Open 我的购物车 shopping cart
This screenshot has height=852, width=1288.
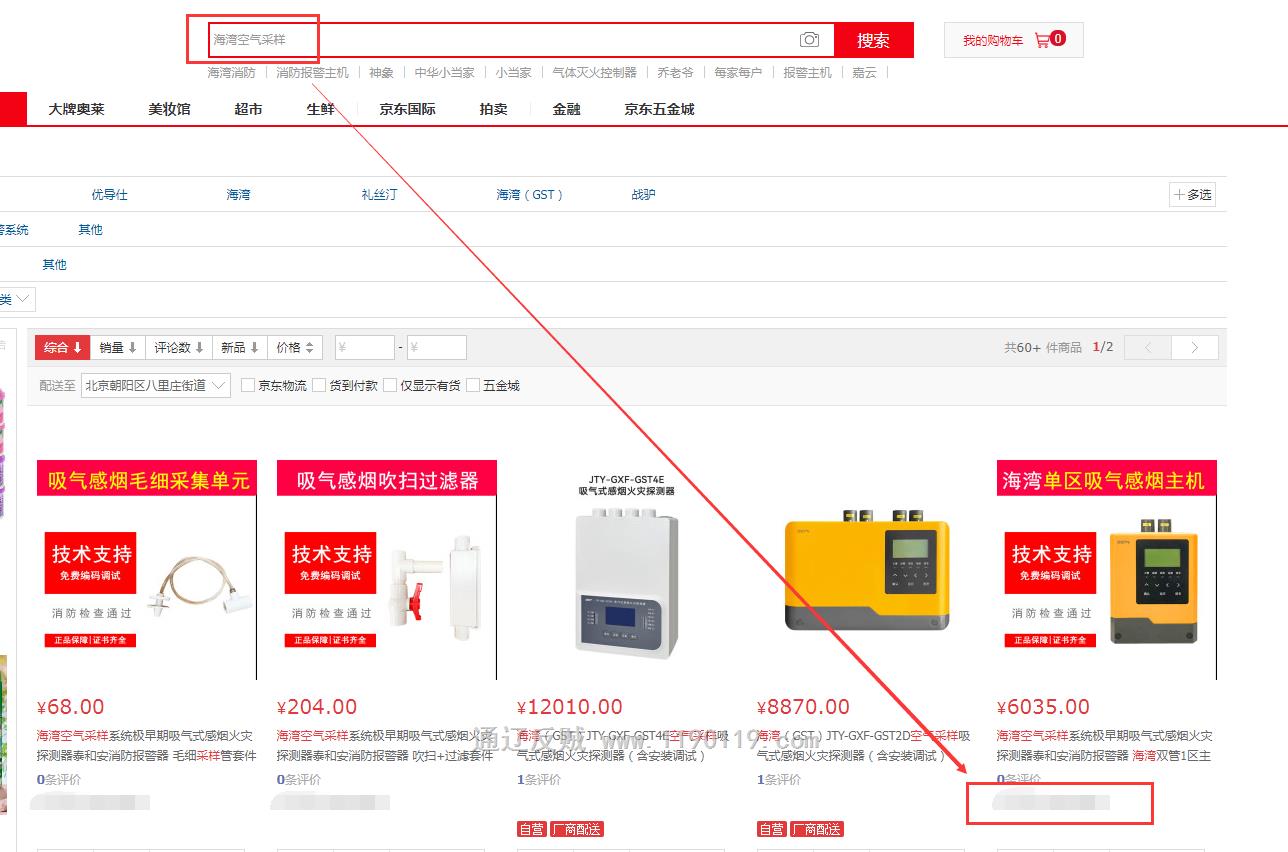tap(1013, 40)
